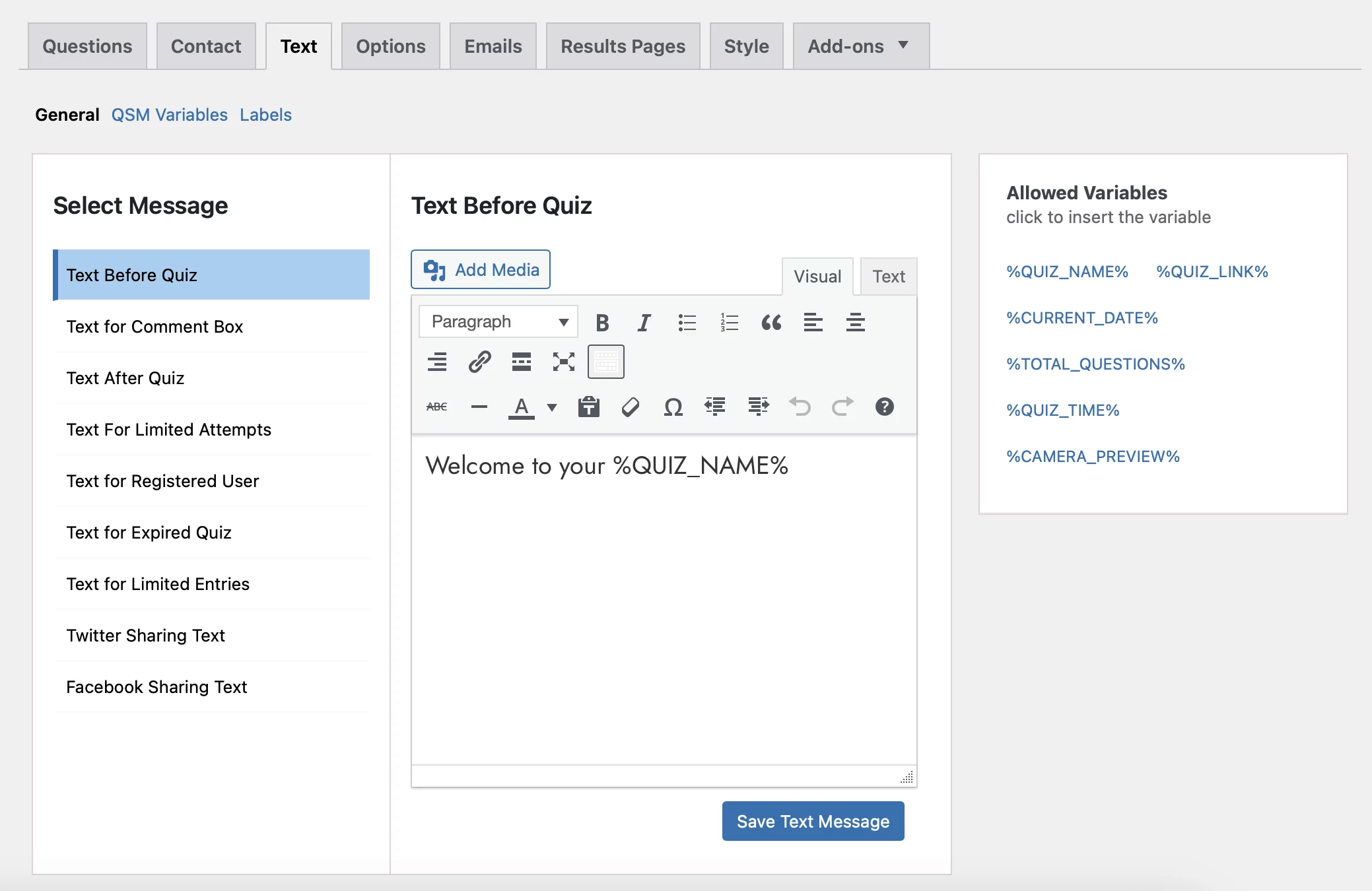Insert the %QUIZ_TIME% variable

pyautogui.click(x=1063, y=411)
